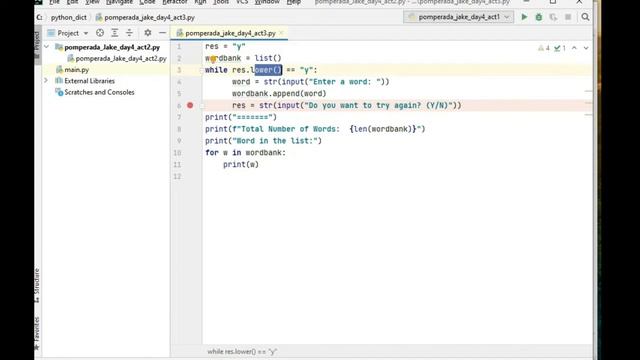The height and width of the screenshot is (360, 640).
Task: Select Scratches and Consoles item
Action: pos(99,92)
